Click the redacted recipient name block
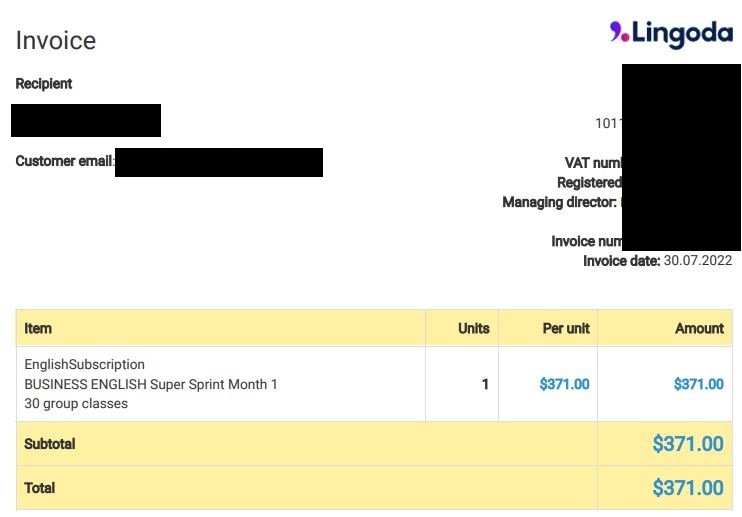Viewport: 742px width, 517px height. click(86, 121)
